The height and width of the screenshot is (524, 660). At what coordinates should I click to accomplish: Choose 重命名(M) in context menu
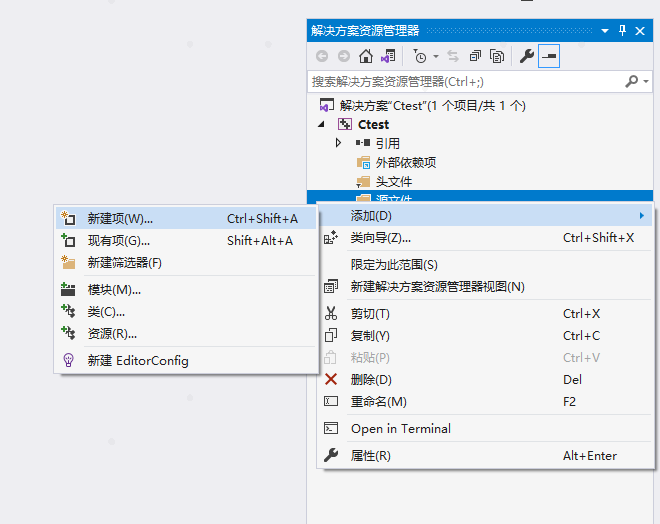click(x=485, y=402)
